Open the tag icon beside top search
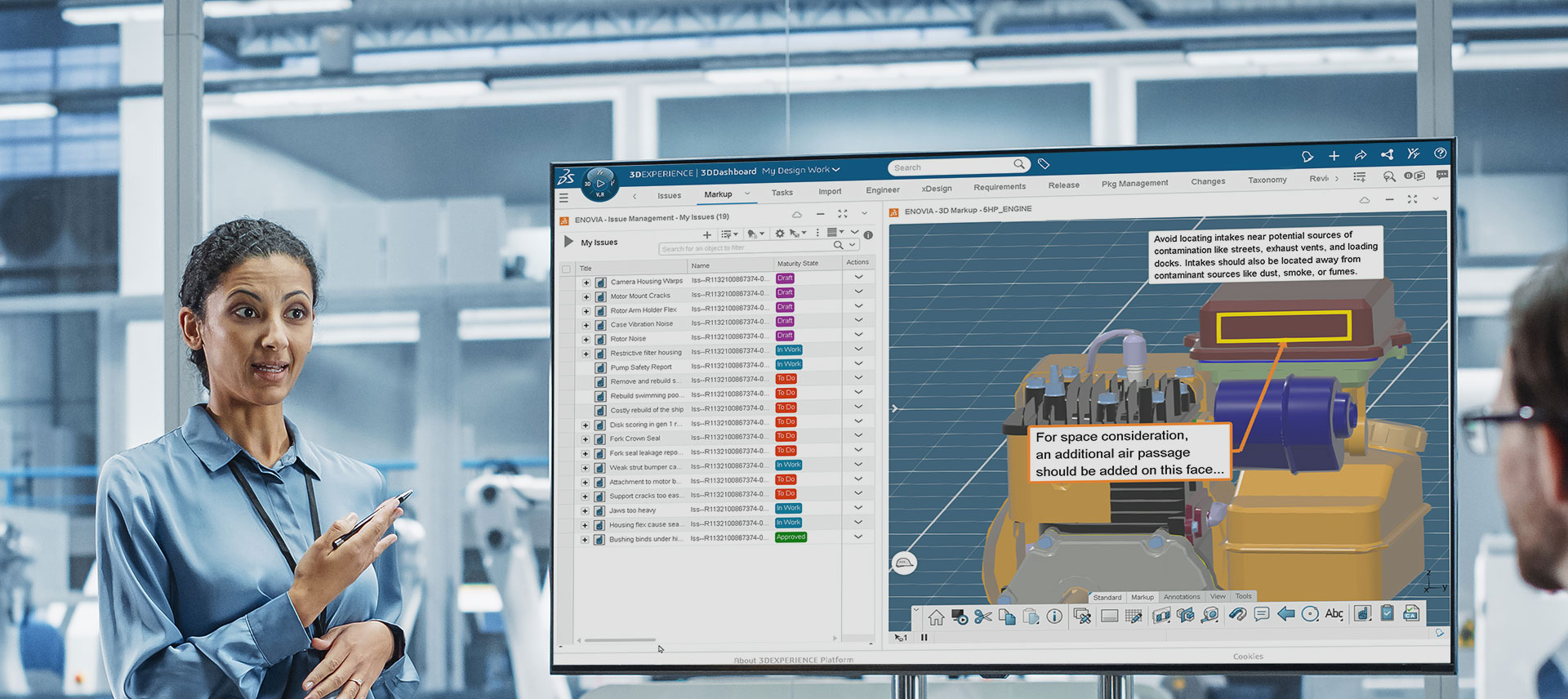The image size is (1568, 699). [x=1043, y=164]
